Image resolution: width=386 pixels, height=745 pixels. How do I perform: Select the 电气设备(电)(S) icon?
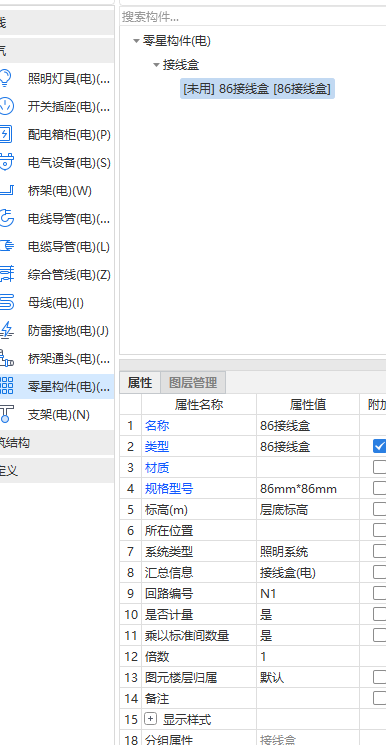pos(6,162)
